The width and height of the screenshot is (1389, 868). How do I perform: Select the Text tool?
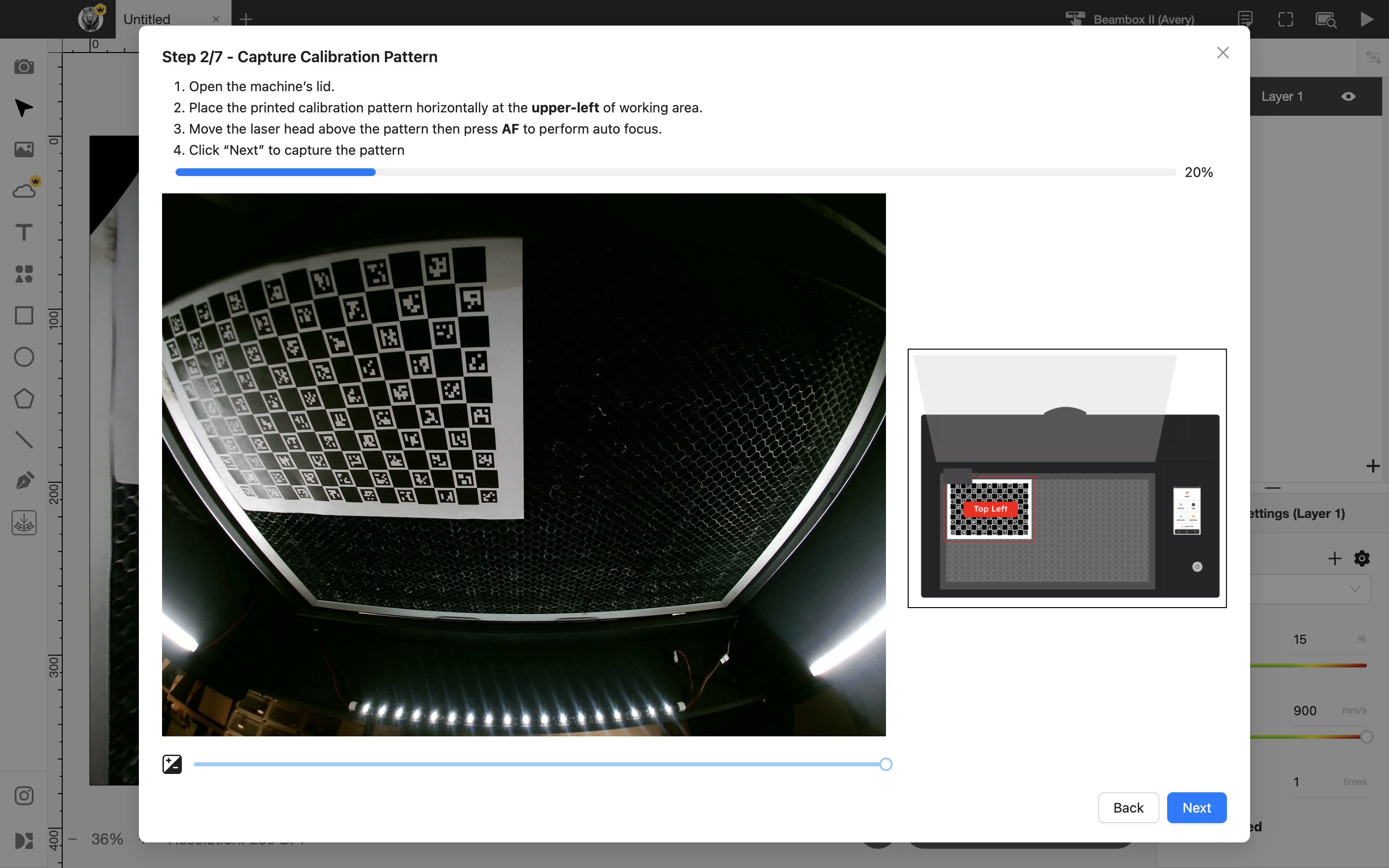[x=24, y=232]
